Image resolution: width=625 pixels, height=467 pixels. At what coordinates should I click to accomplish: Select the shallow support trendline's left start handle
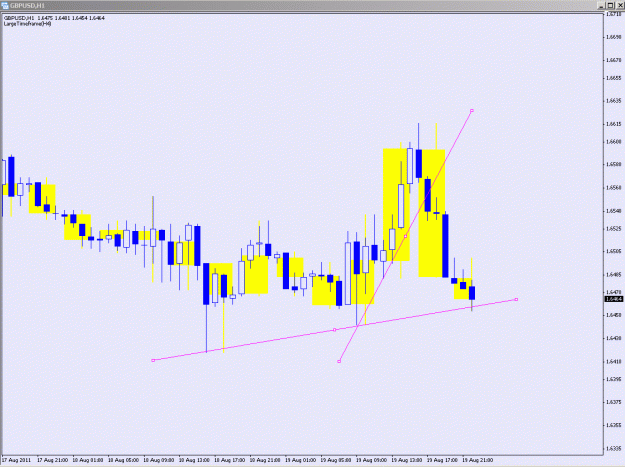pos(153,360)
